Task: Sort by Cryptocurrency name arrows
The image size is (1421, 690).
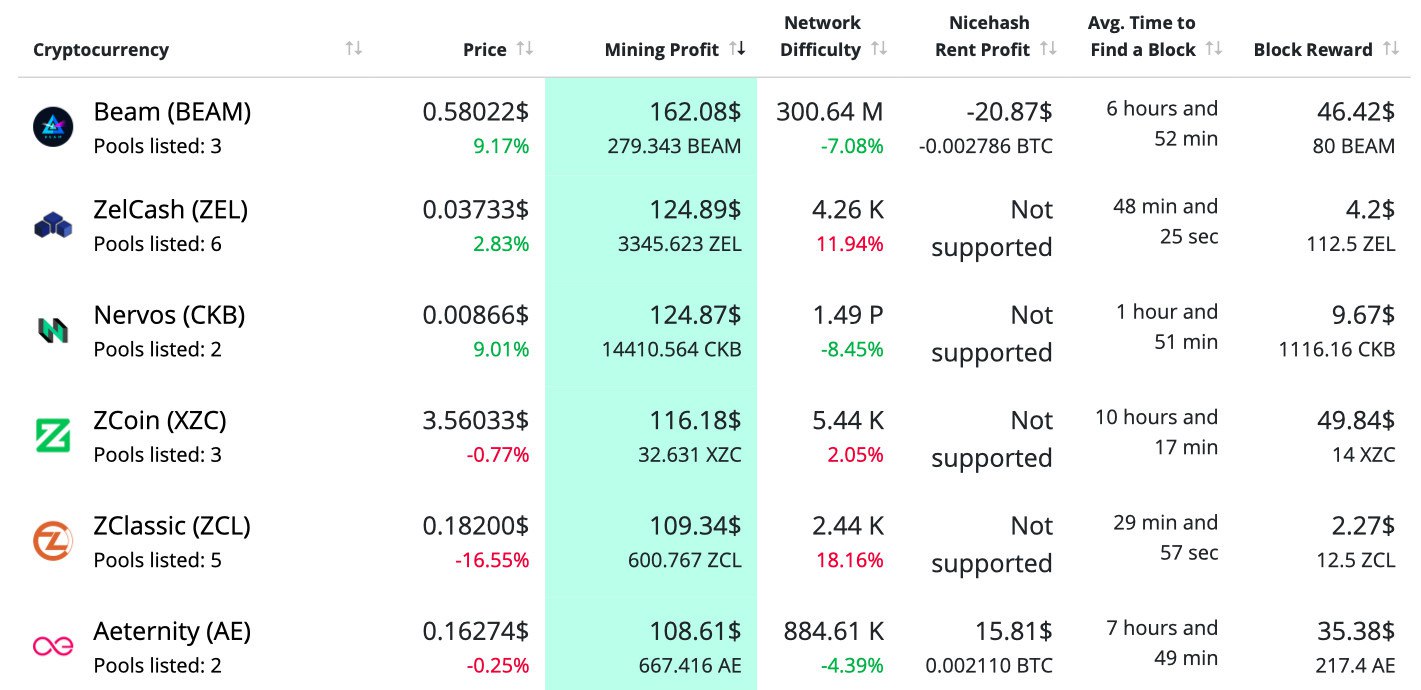Action: [353, 49]
